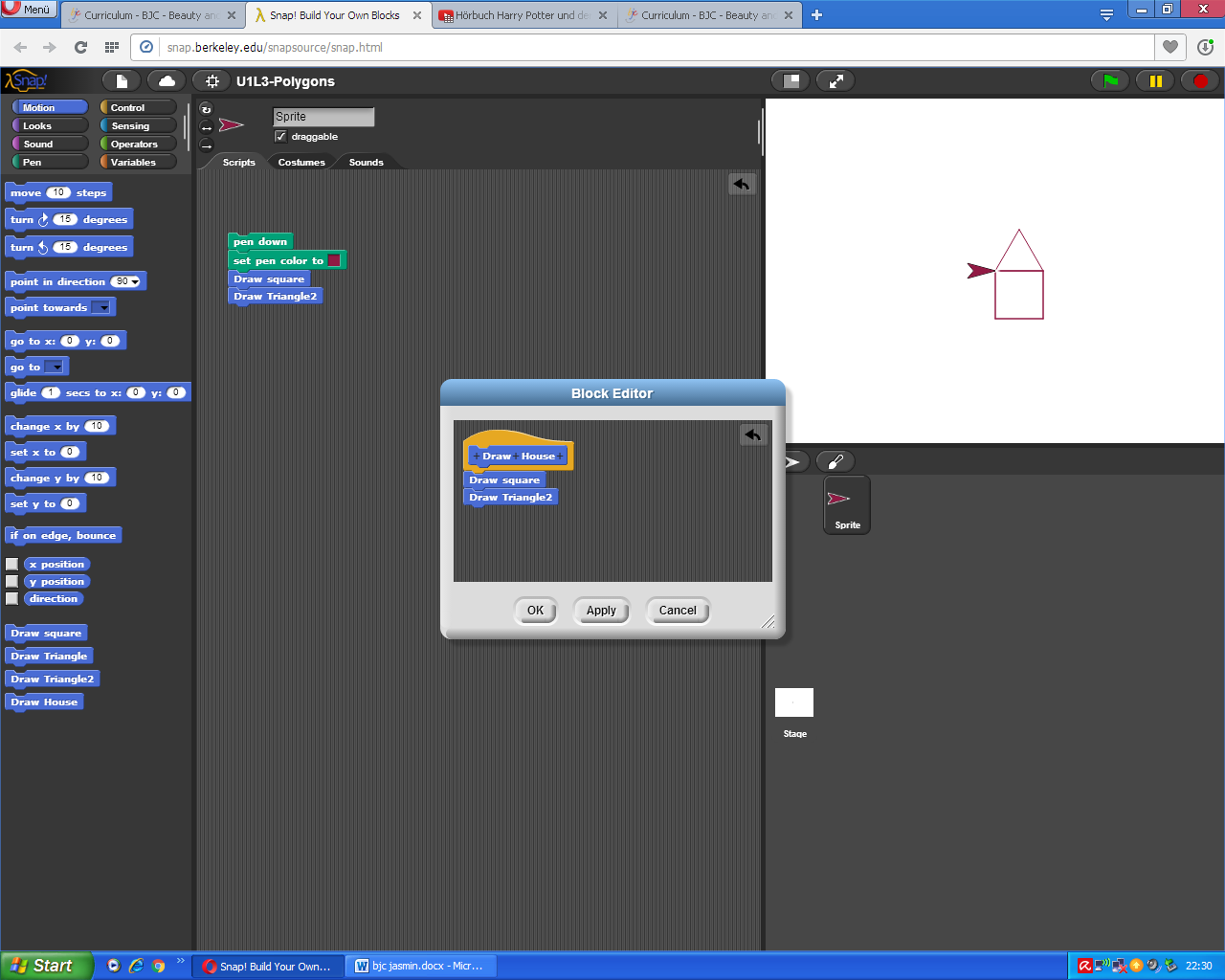Edit the sprite name field

[x=323, y=117]
